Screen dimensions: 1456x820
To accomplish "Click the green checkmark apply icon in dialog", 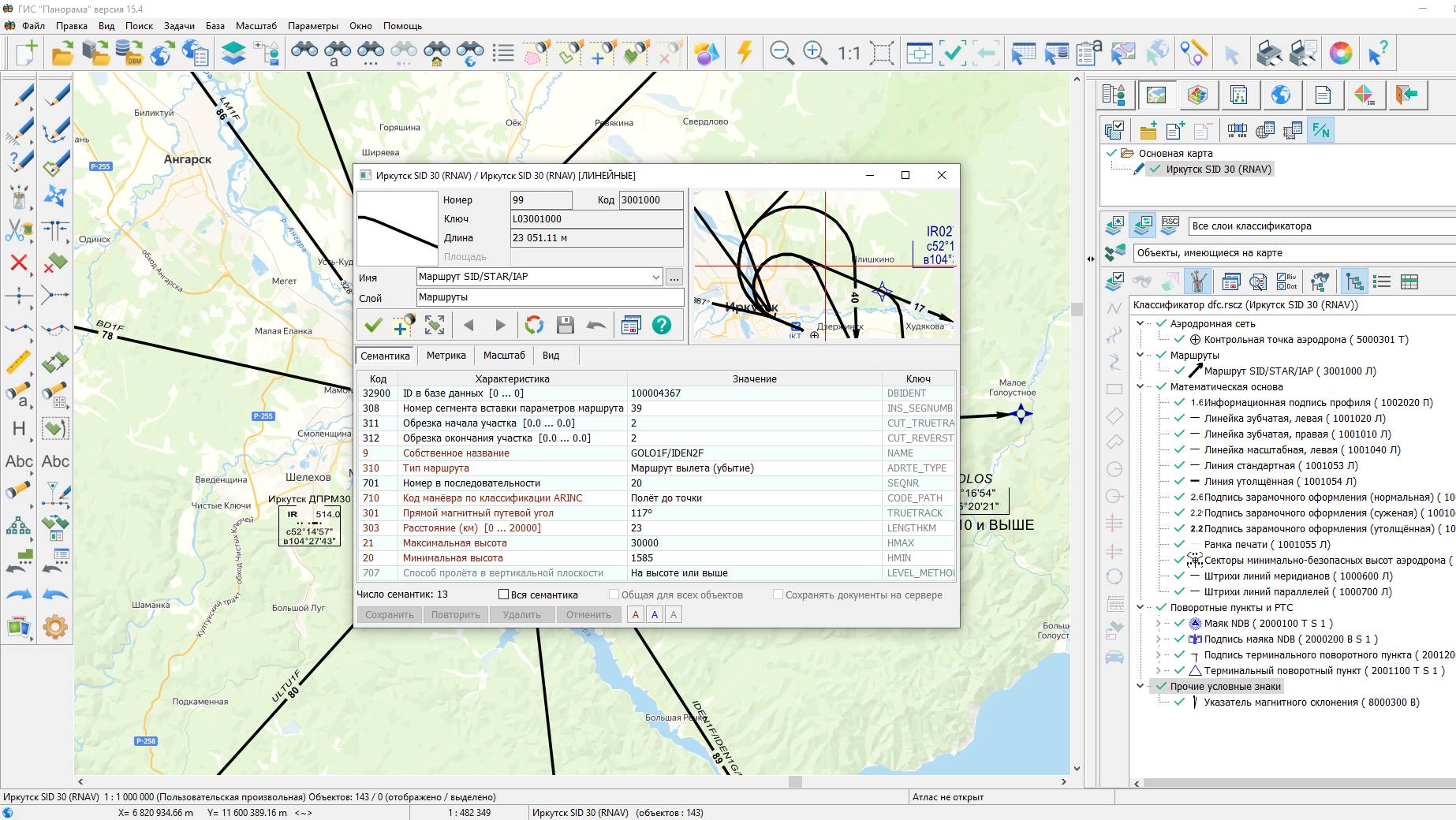I will pyautogui.click(x=373, y=325).
